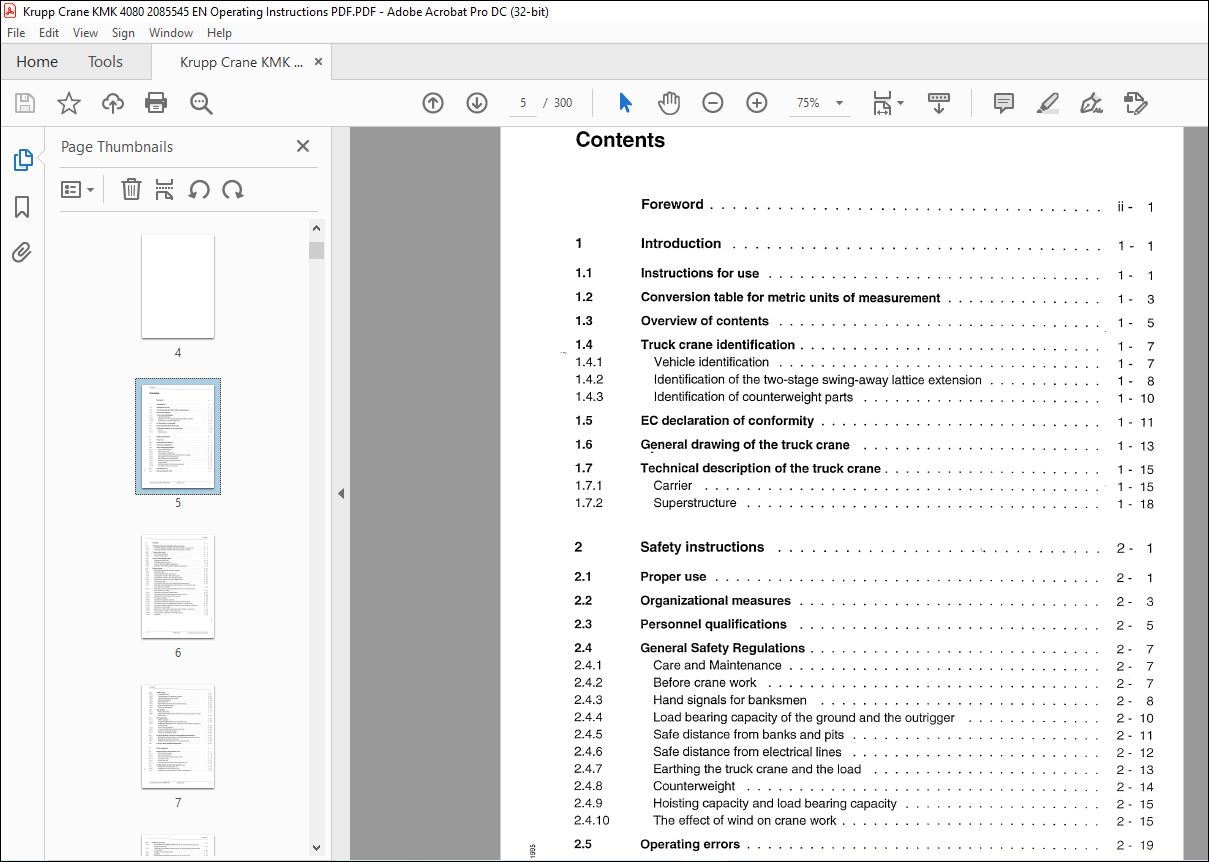Switch to the Tools tab
The width and height of the screenshot is (1209, 862).
105,62
